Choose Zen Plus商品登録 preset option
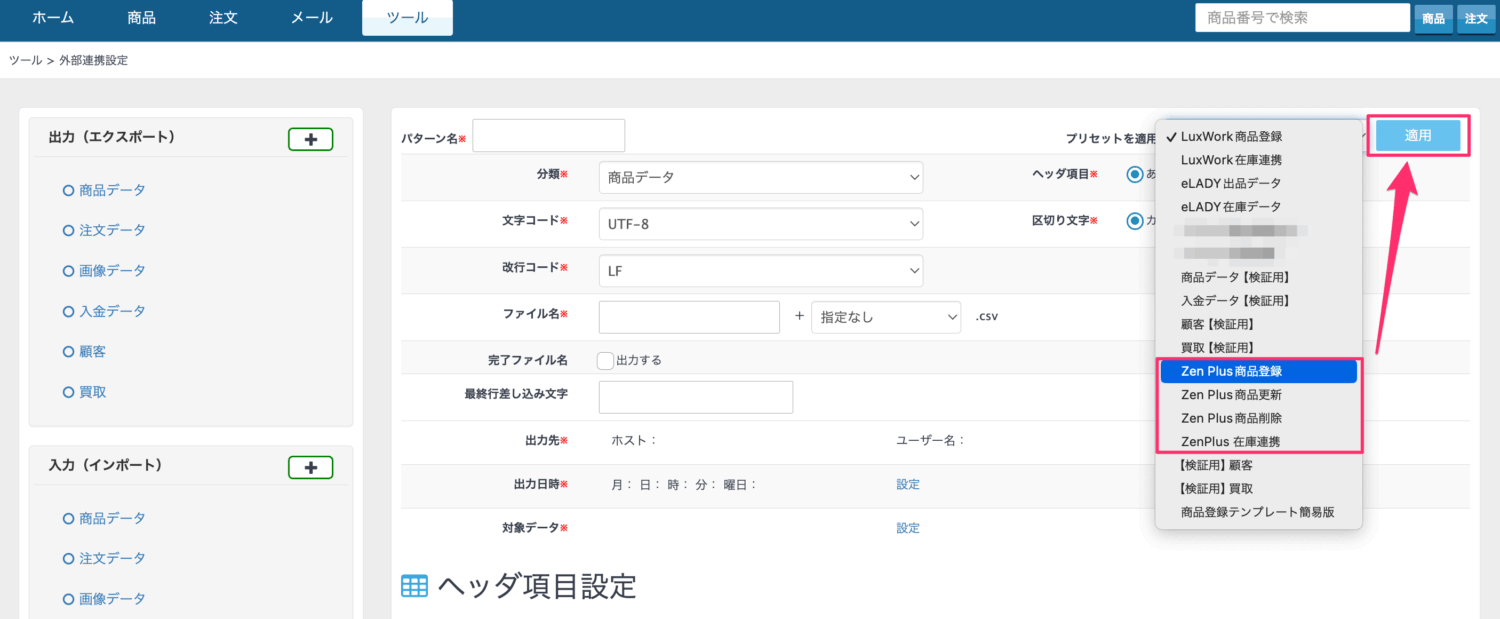 [1259, 371]
